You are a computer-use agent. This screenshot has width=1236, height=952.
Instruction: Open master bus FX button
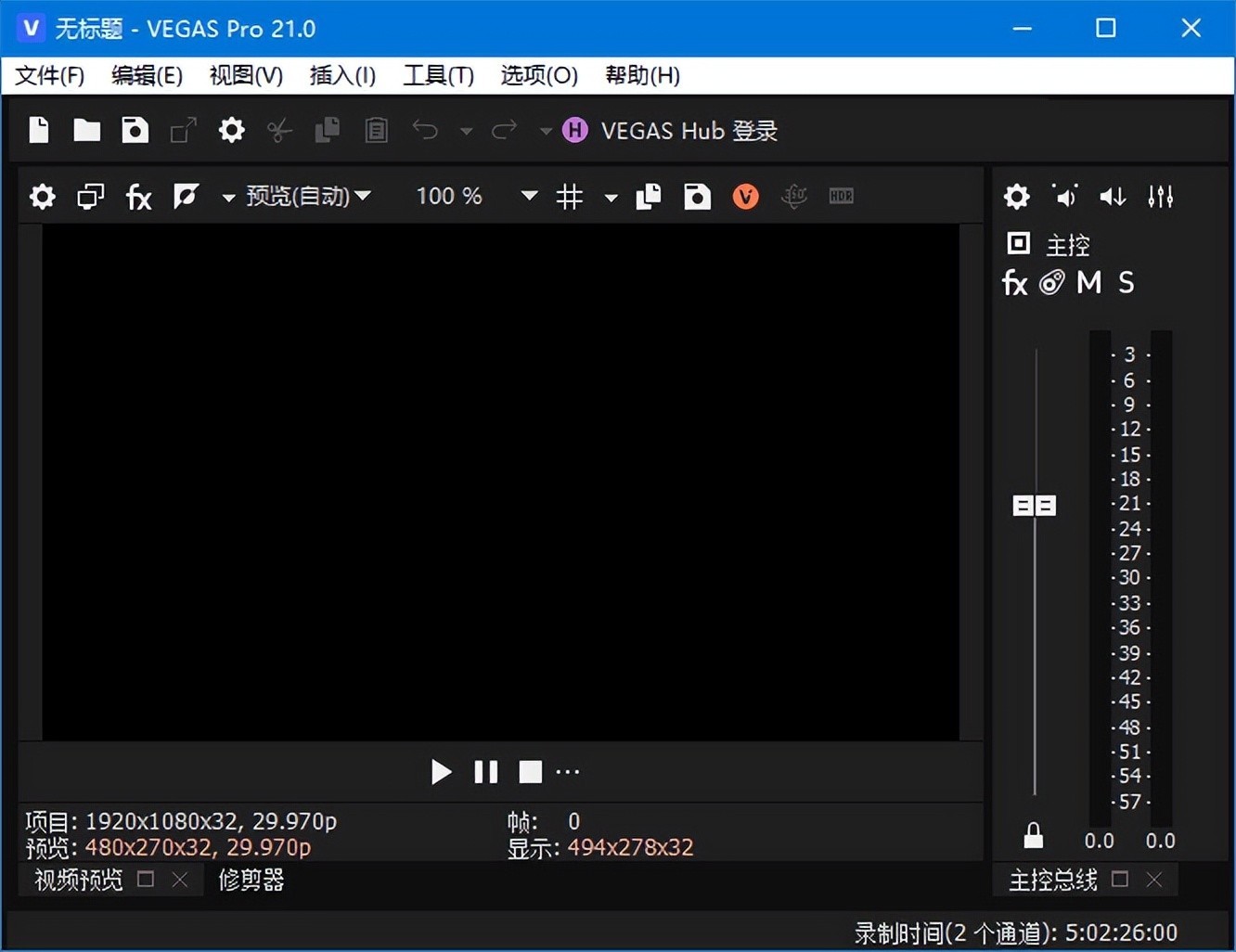coord(1014,283)
